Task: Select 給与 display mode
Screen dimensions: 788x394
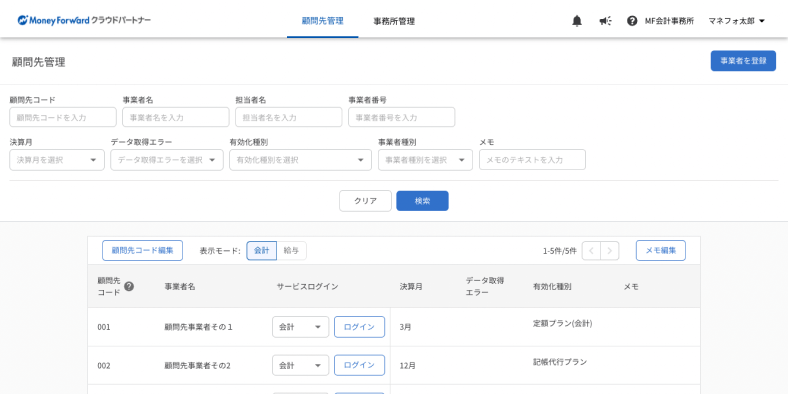Action: tap(291, 250)
